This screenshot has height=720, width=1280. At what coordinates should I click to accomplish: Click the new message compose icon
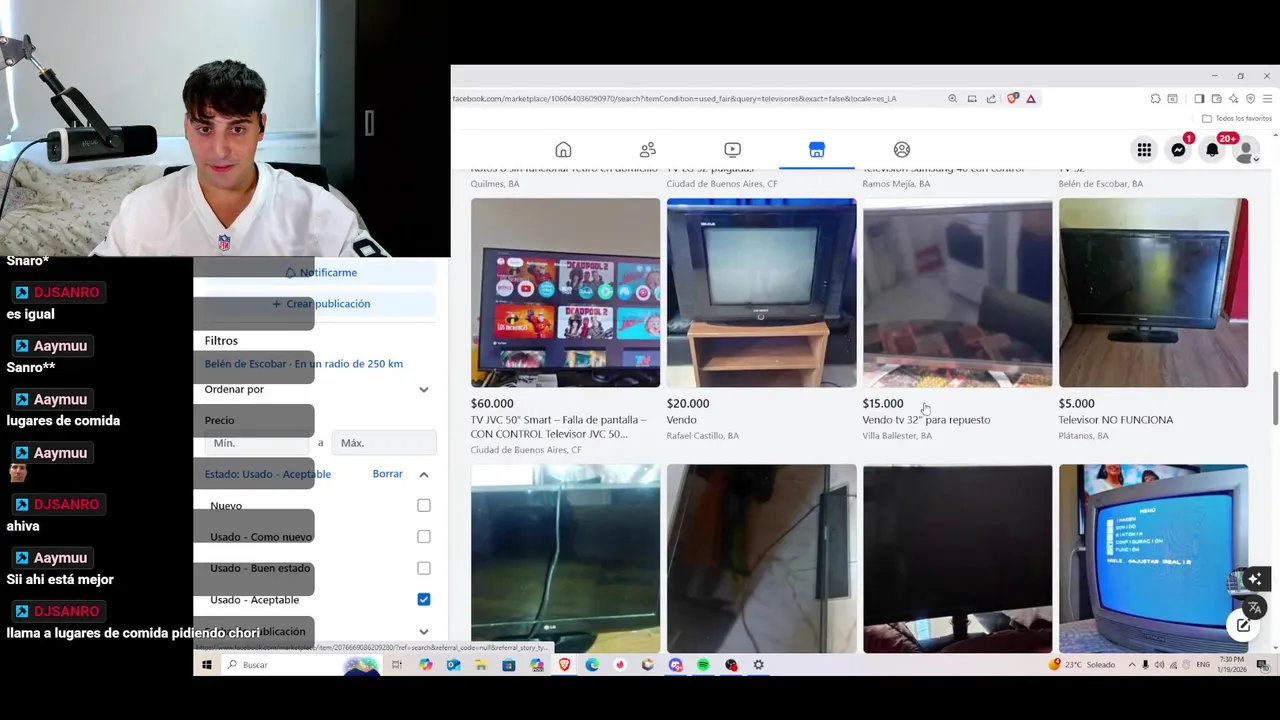(1243, 626)
